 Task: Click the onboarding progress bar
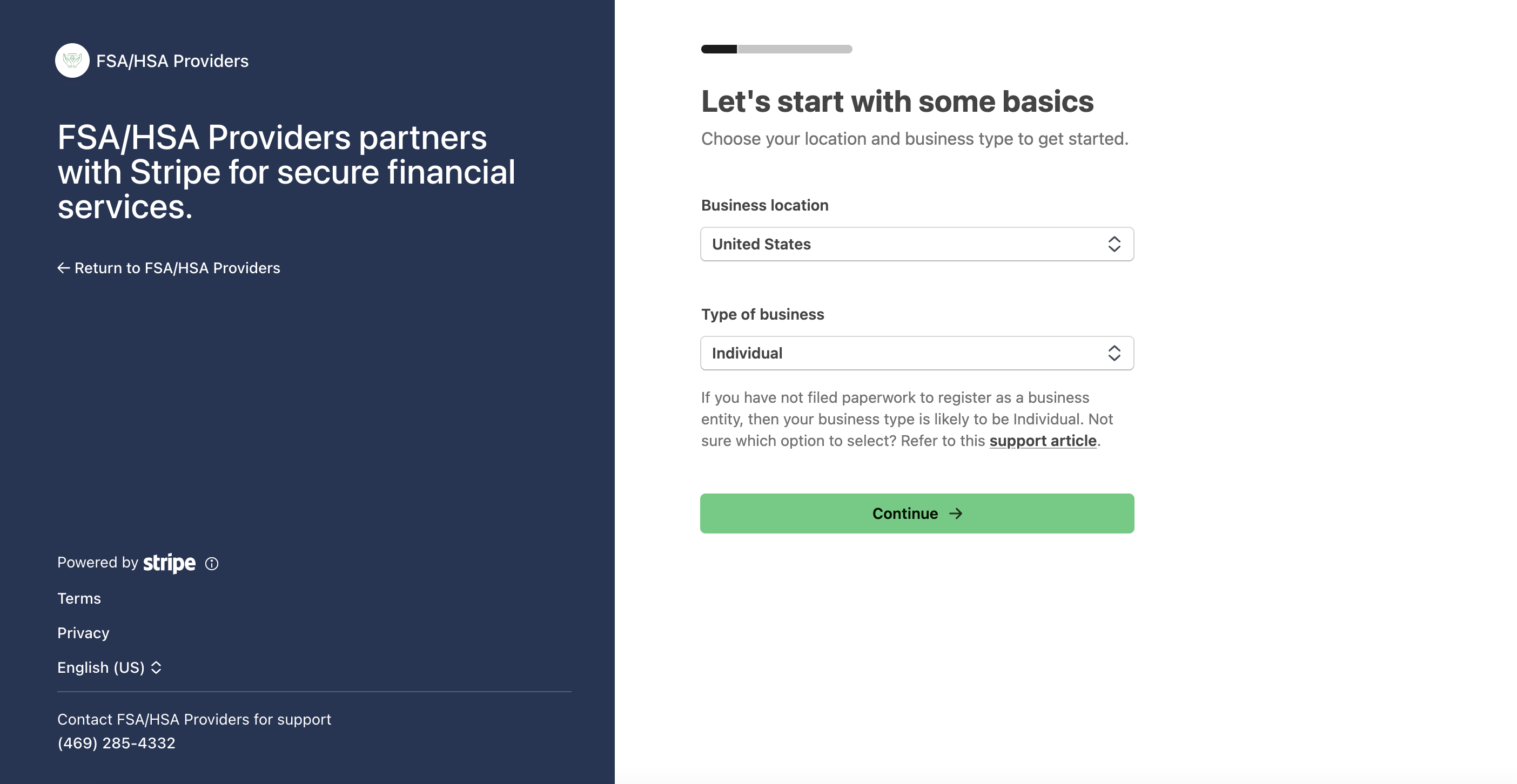click(776, 50)
